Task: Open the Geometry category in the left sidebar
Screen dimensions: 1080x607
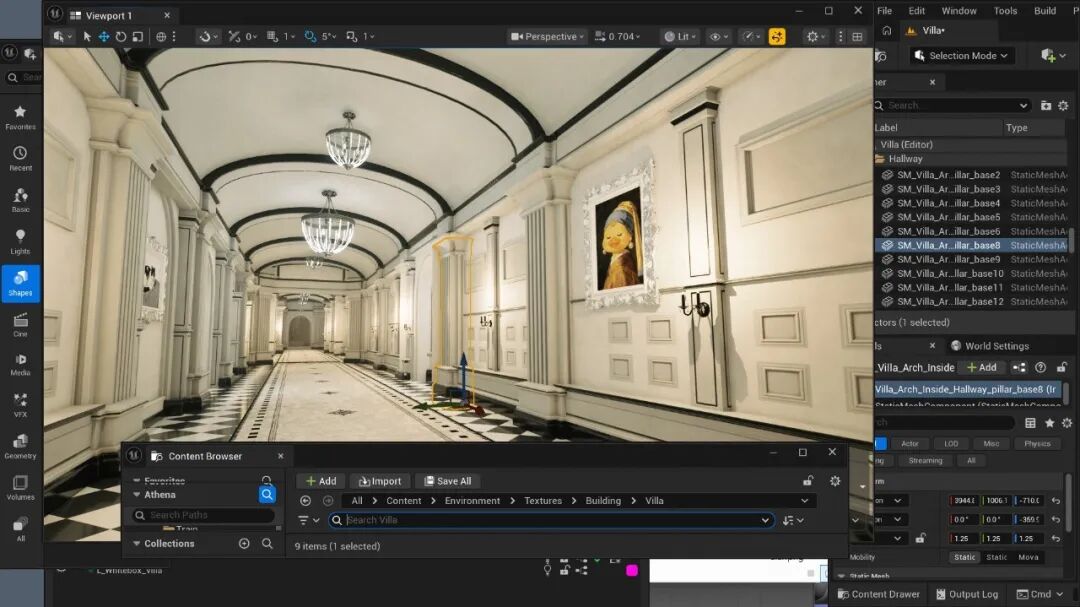Action: [x=20, y=445]
